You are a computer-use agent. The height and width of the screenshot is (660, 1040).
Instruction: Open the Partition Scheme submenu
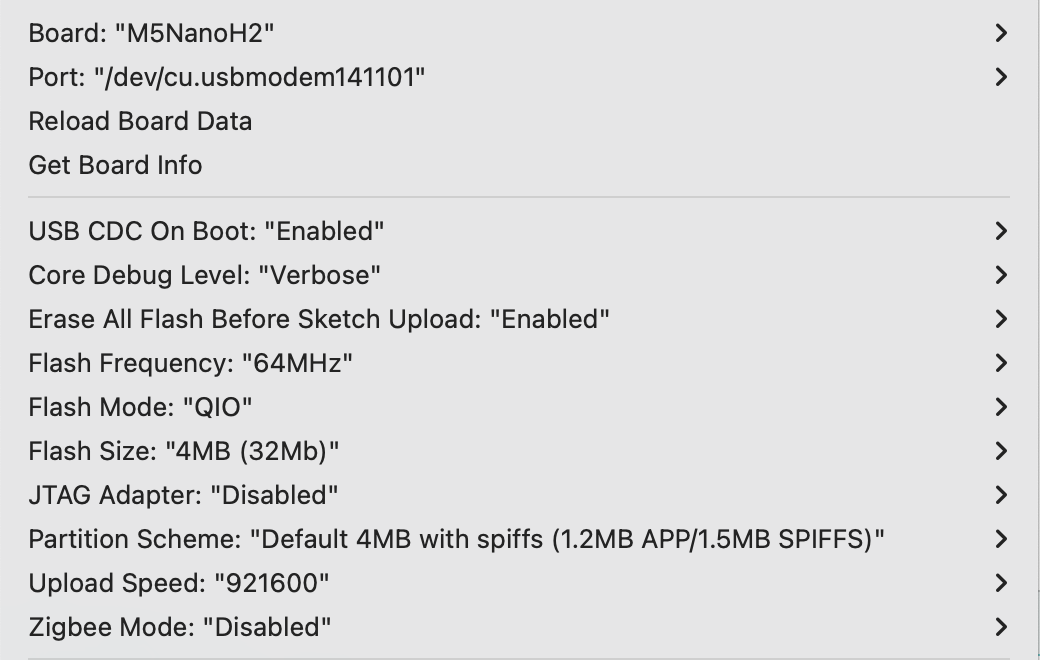457,539
